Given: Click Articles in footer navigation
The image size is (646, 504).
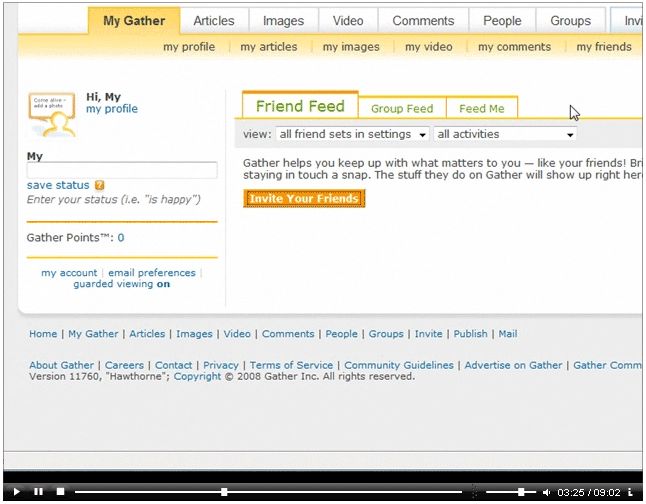Looking at the screenshot, I should pos(147,334).
